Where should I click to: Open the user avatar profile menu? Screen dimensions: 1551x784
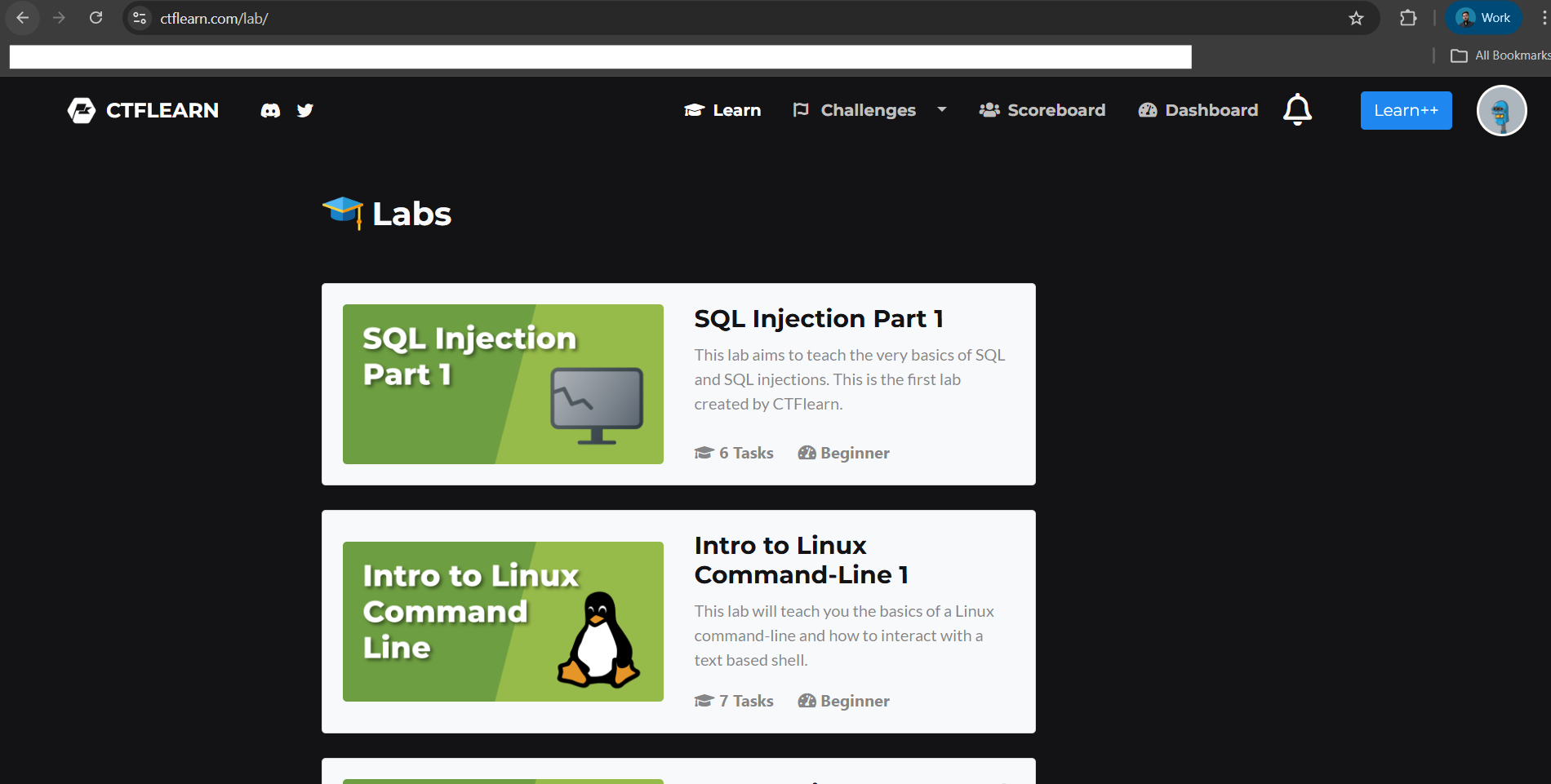pos(1501,110)
